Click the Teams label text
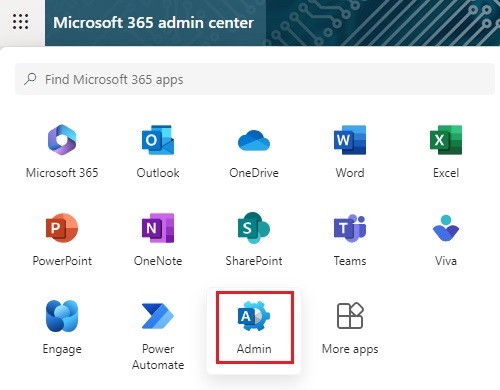The width and height of the screenshot is (500, 390). tap(350, 261)
